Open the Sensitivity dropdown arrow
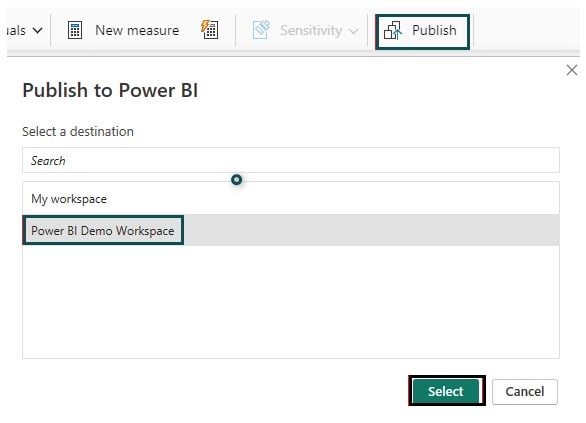 (353, 31)
